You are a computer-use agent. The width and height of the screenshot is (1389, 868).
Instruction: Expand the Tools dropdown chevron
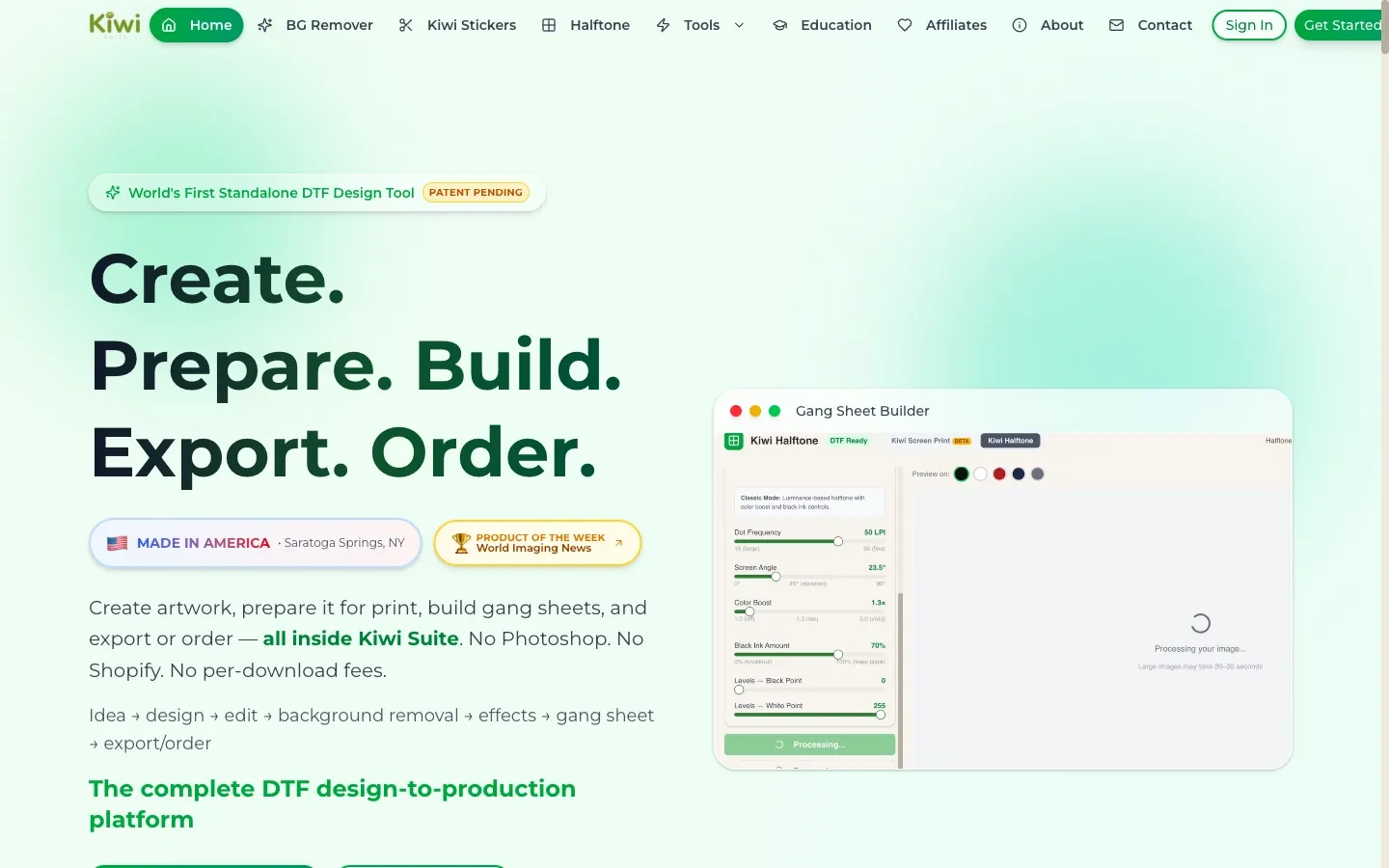[740, 25]
